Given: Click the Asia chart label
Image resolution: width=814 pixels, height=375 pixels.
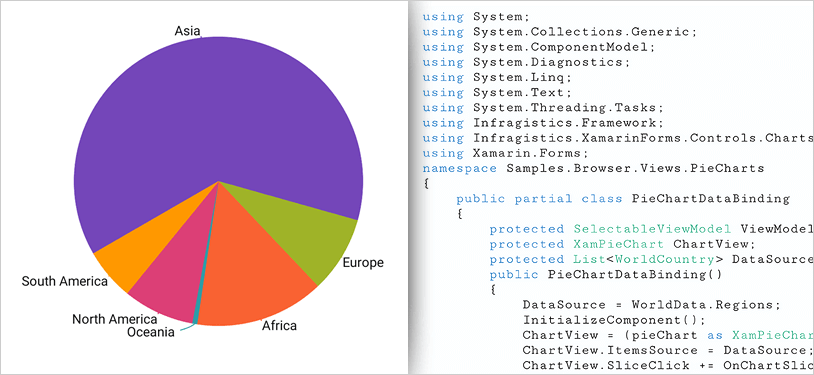Looking at the screenshot, I should [x=187, y=31].
